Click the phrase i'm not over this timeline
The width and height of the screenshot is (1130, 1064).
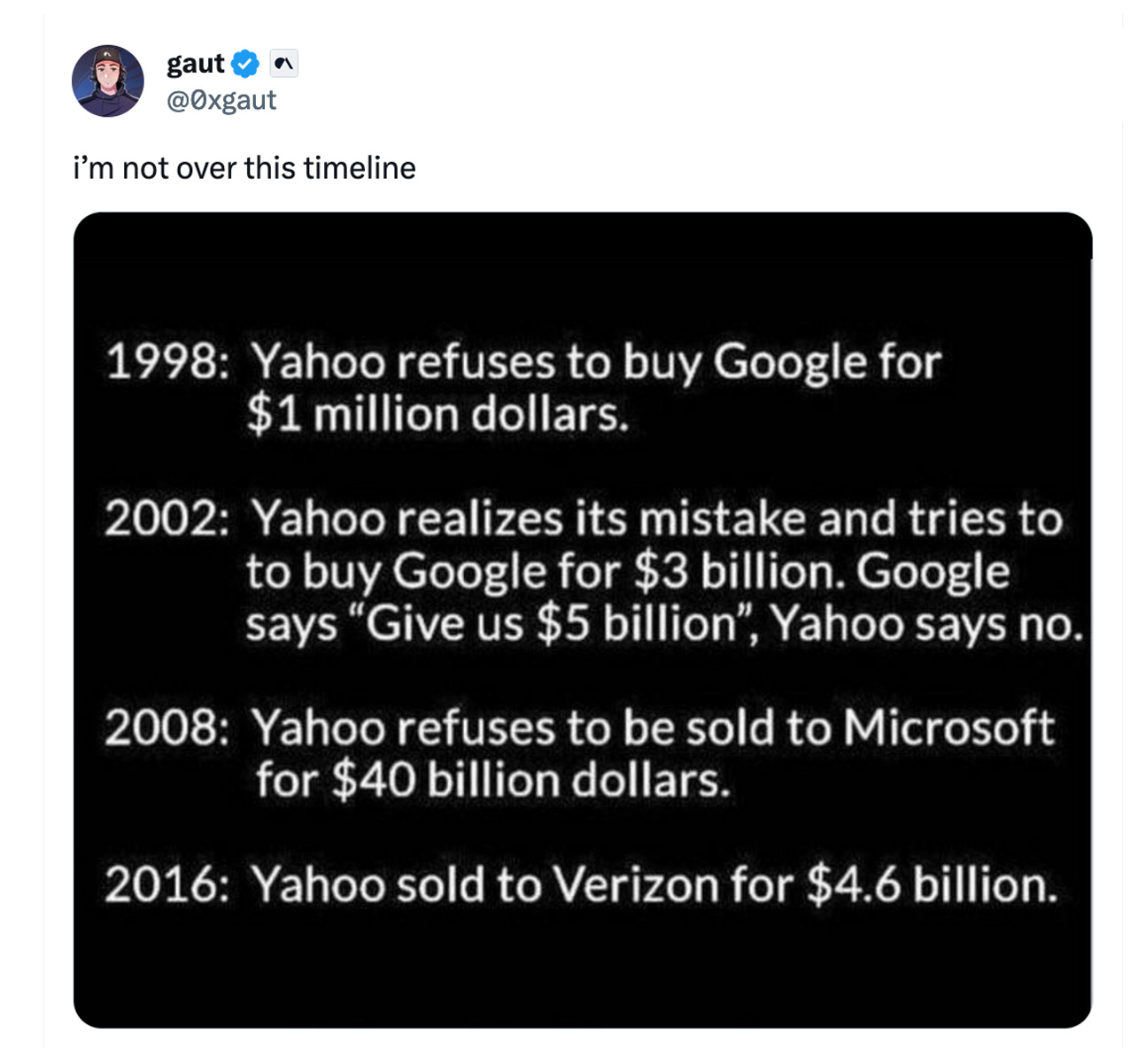(x=244, y=166)
